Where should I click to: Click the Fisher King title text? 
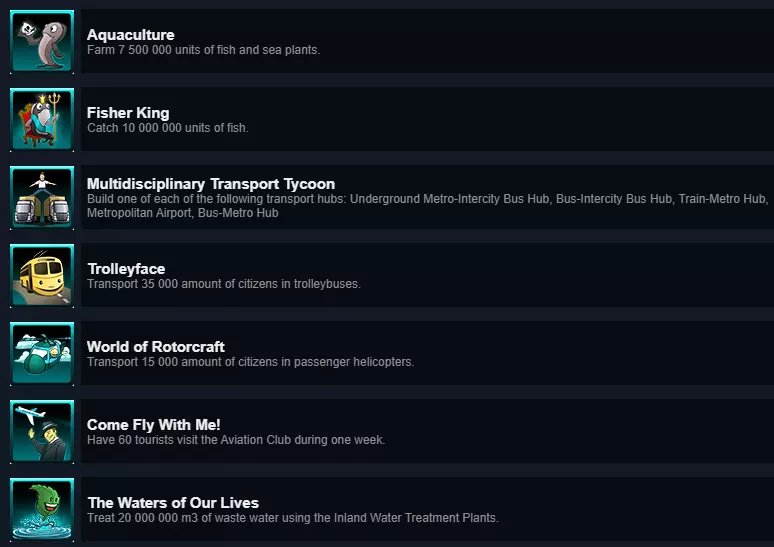(x=128, y=113)
